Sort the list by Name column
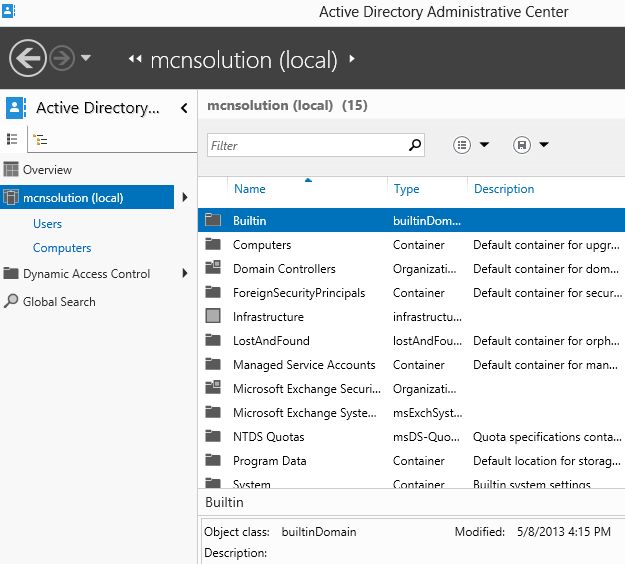625x564 pixels. 250,189
